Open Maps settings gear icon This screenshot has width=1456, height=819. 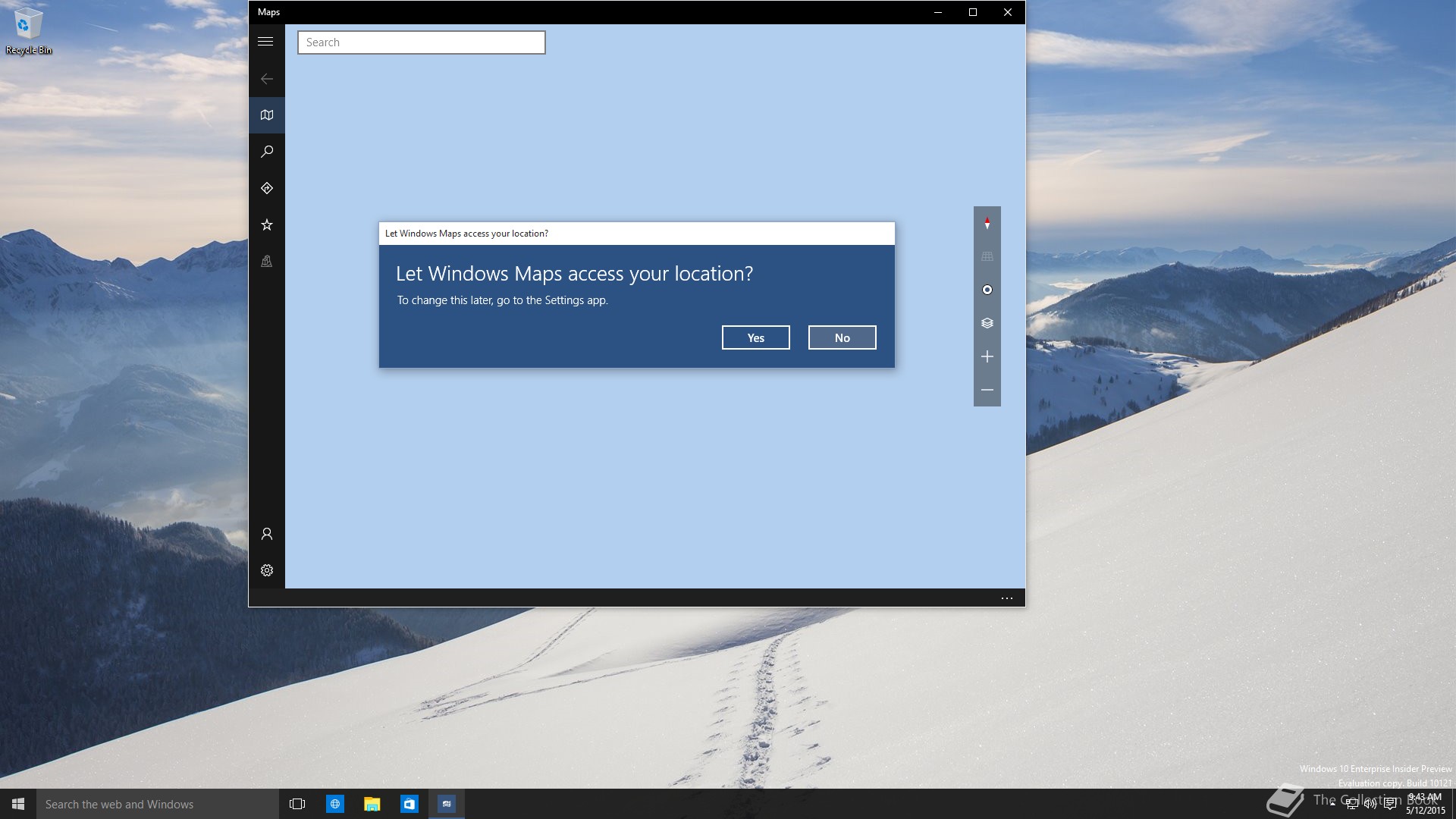tap(266, 570)
